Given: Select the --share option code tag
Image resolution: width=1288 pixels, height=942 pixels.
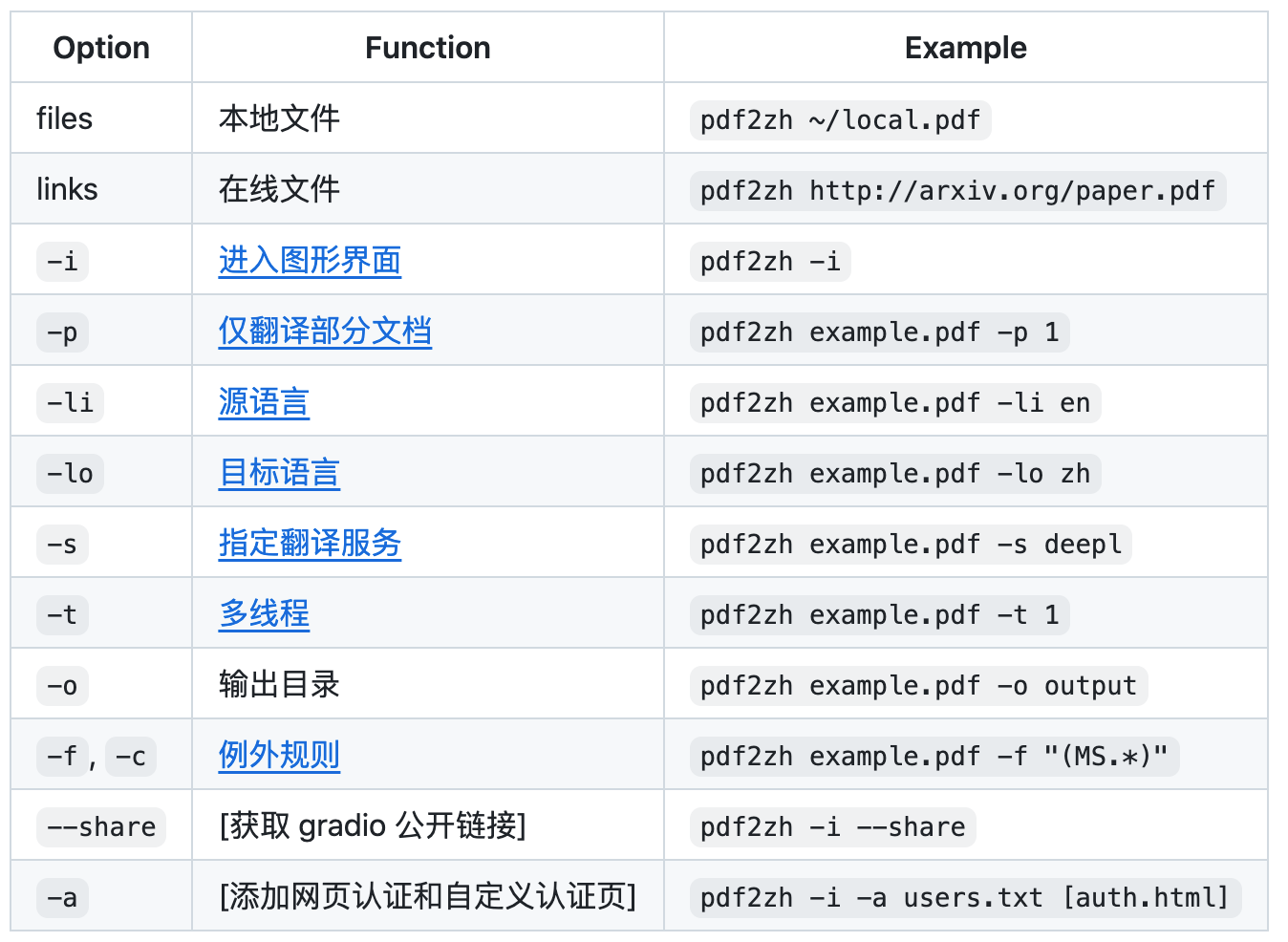Looking at the screenshot, I should coord(101,826).
